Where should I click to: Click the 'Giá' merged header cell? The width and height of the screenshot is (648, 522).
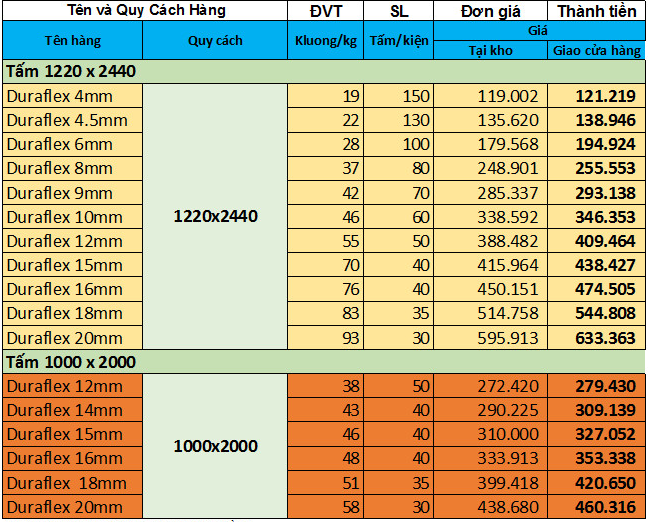pyautogui.click(x=539, y=31)
